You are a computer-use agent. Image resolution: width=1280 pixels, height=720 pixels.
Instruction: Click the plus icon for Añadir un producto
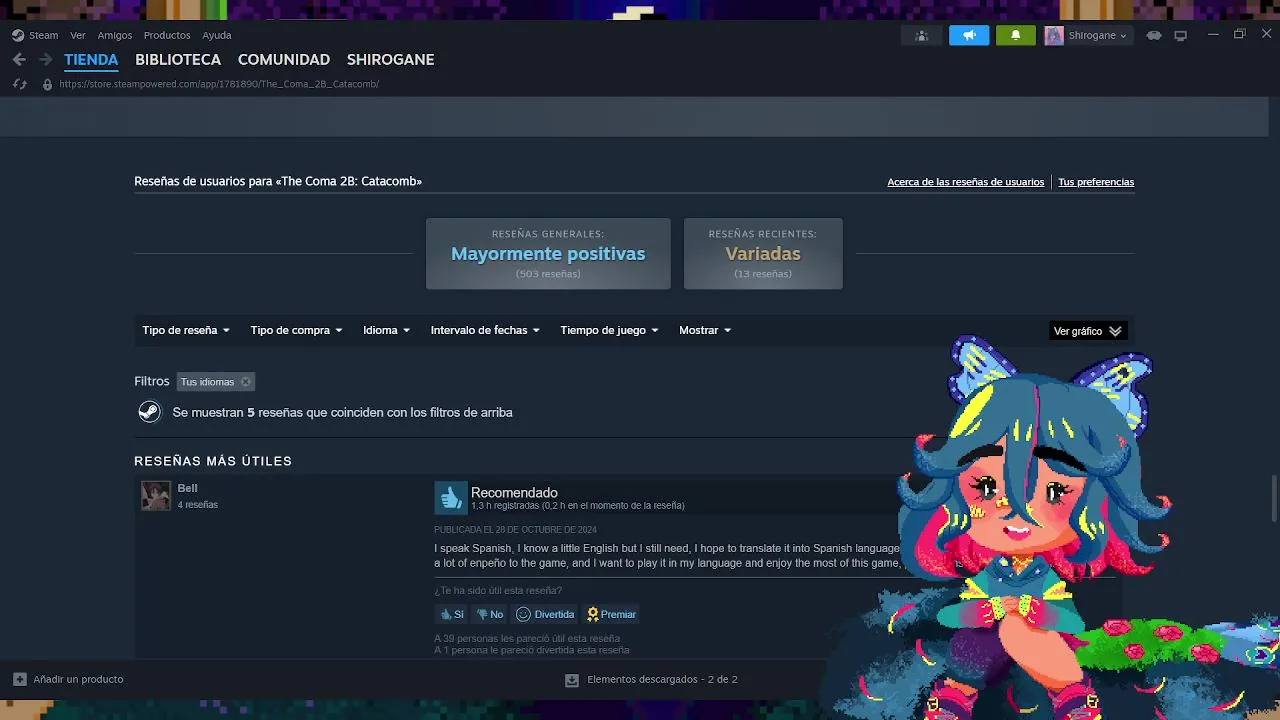pyautogui.click(x=20, y=679)
